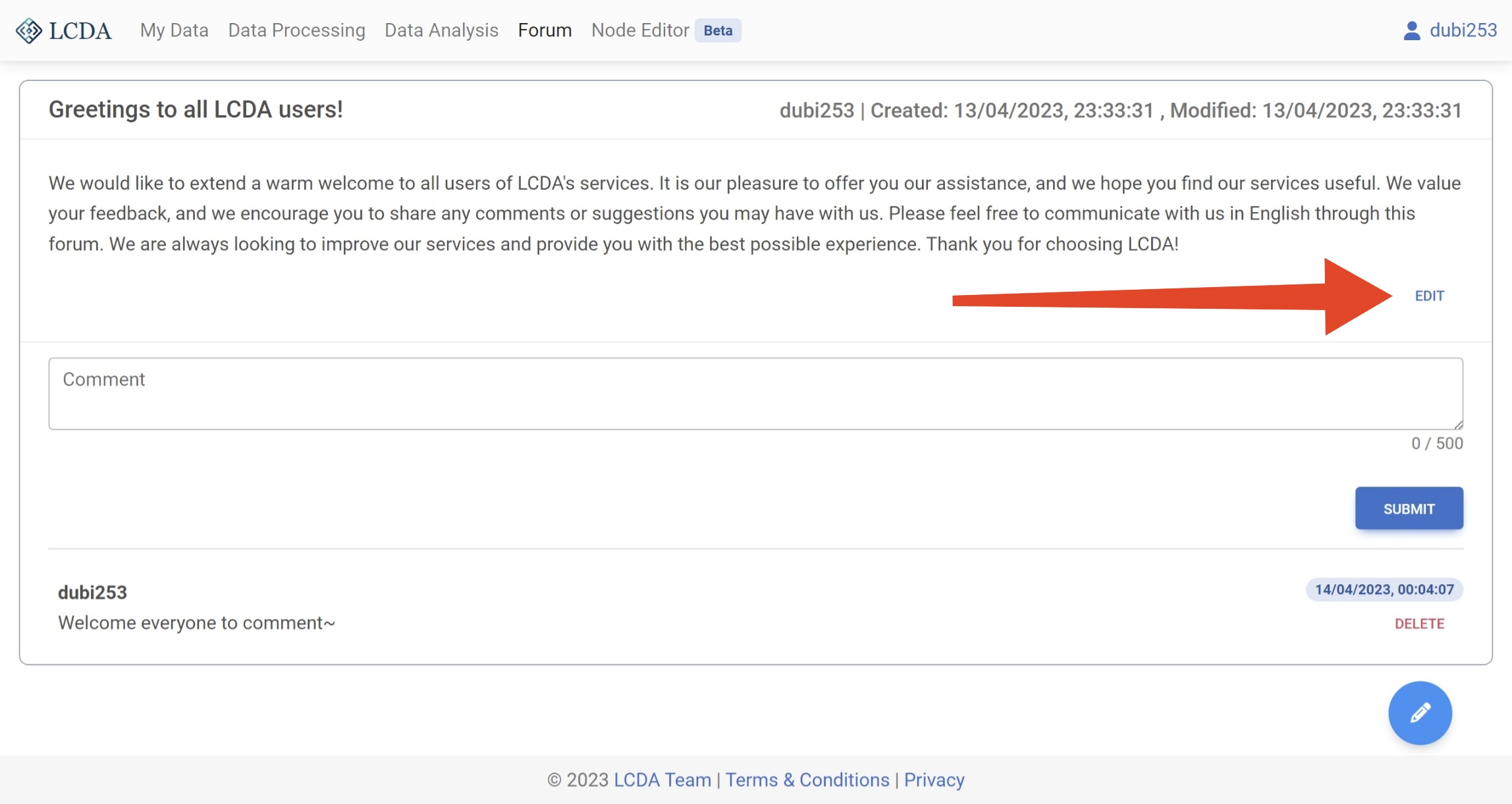Screen dimensions: 1512x804
Task: Focus the Comment text field
Action: [755, 394]
